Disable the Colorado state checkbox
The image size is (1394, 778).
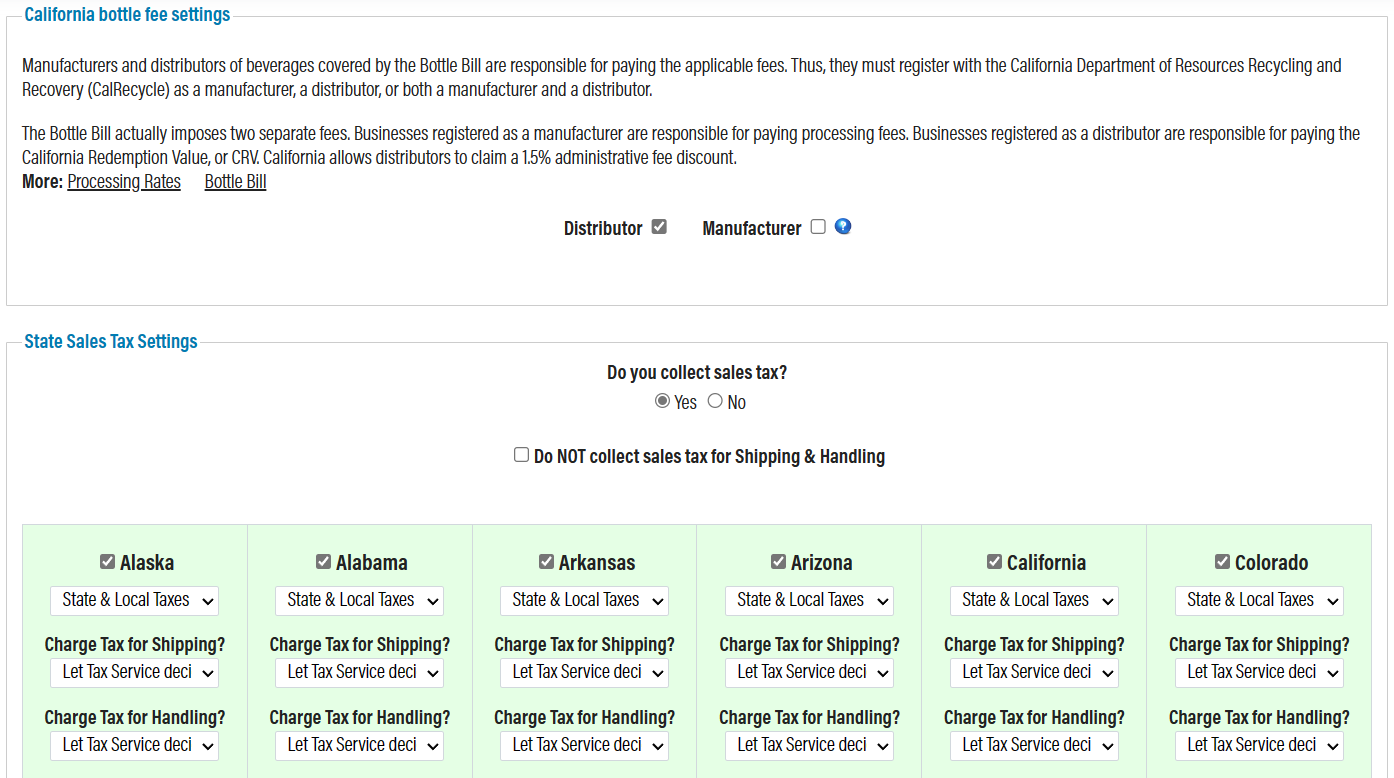[1222, 561]
